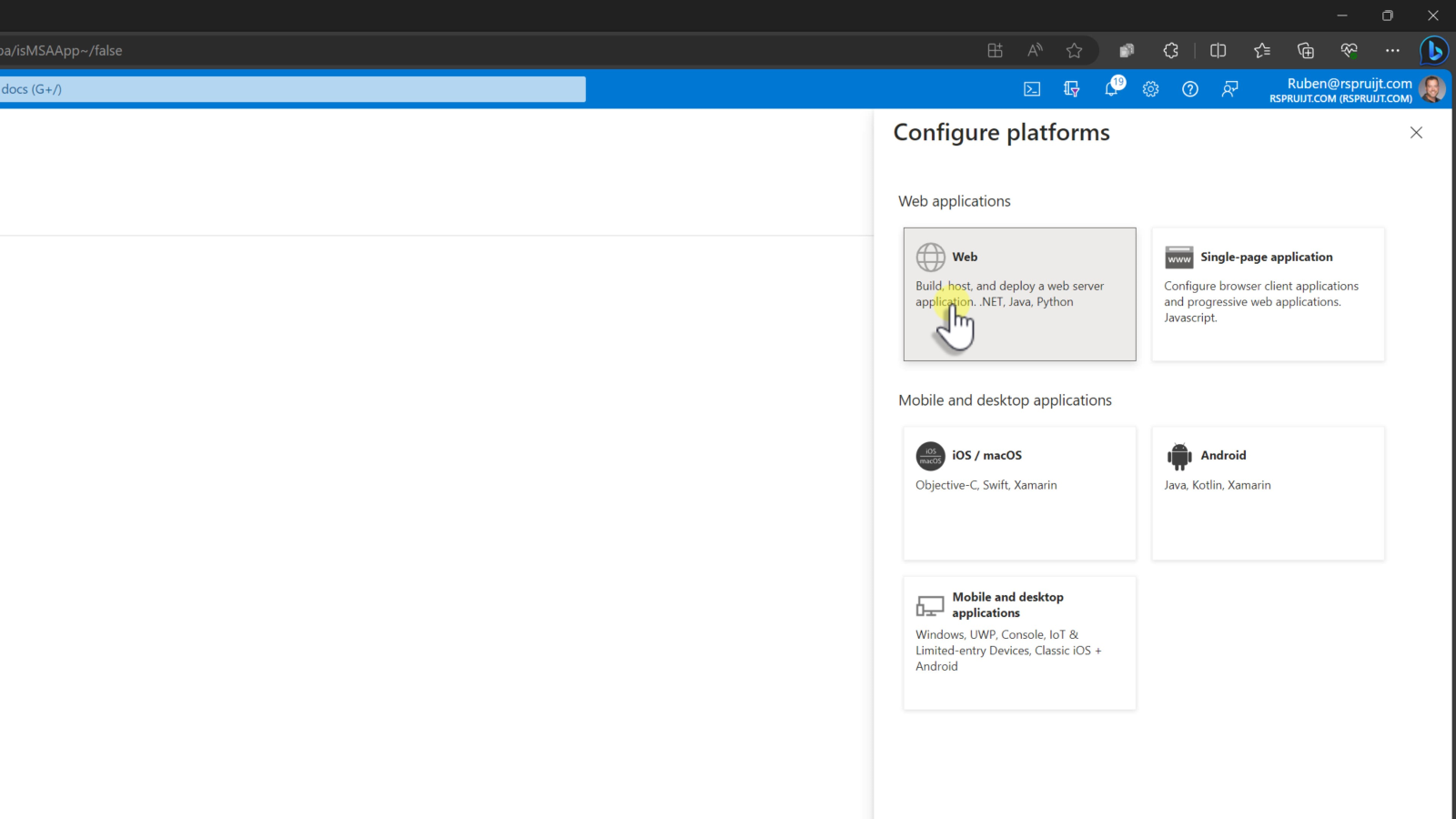Click the Azure portal search box
1456x819 pixels.
pos(291,89)
